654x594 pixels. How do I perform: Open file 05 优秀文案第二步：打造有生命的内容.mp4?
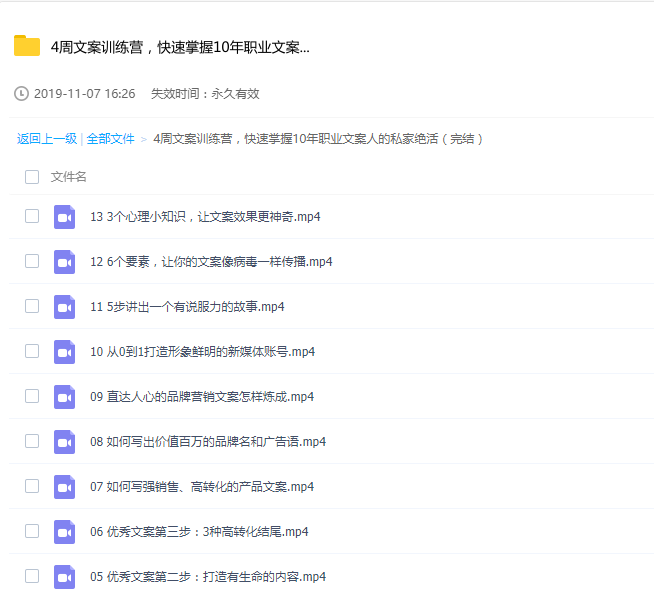coord(208,577)
